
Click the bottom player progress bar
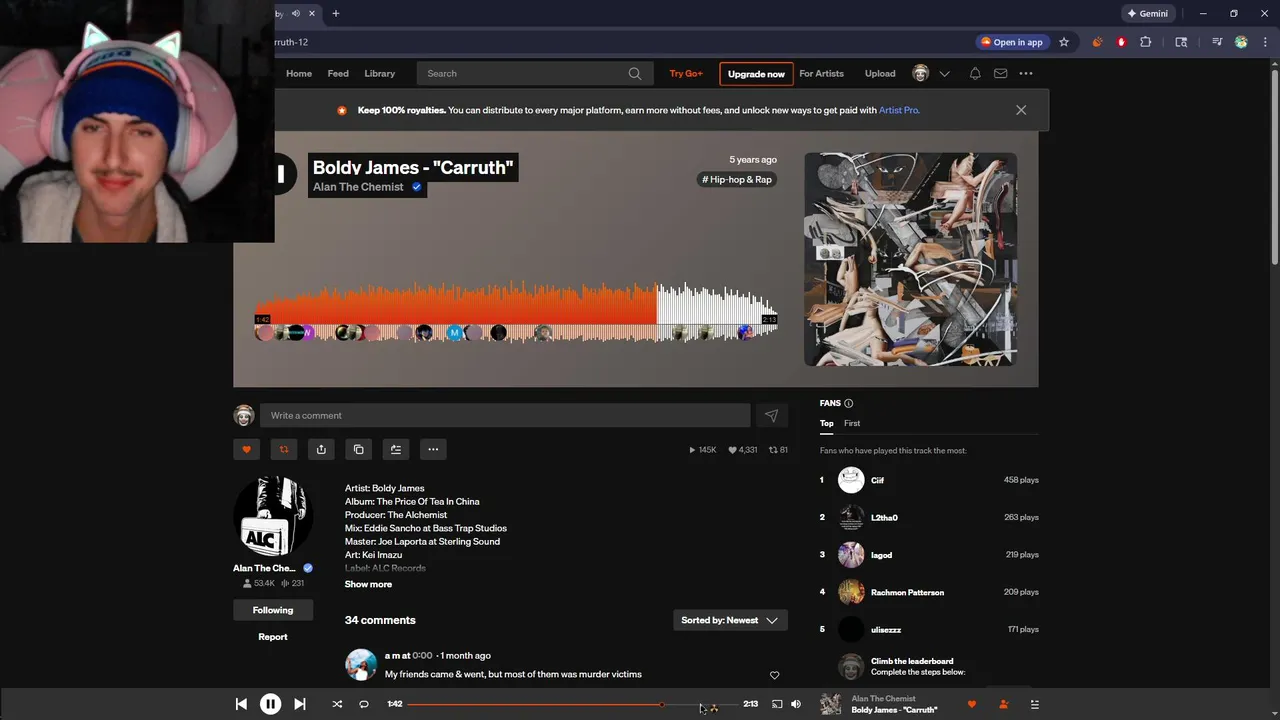pyautogui.click(x=572, y=704)
